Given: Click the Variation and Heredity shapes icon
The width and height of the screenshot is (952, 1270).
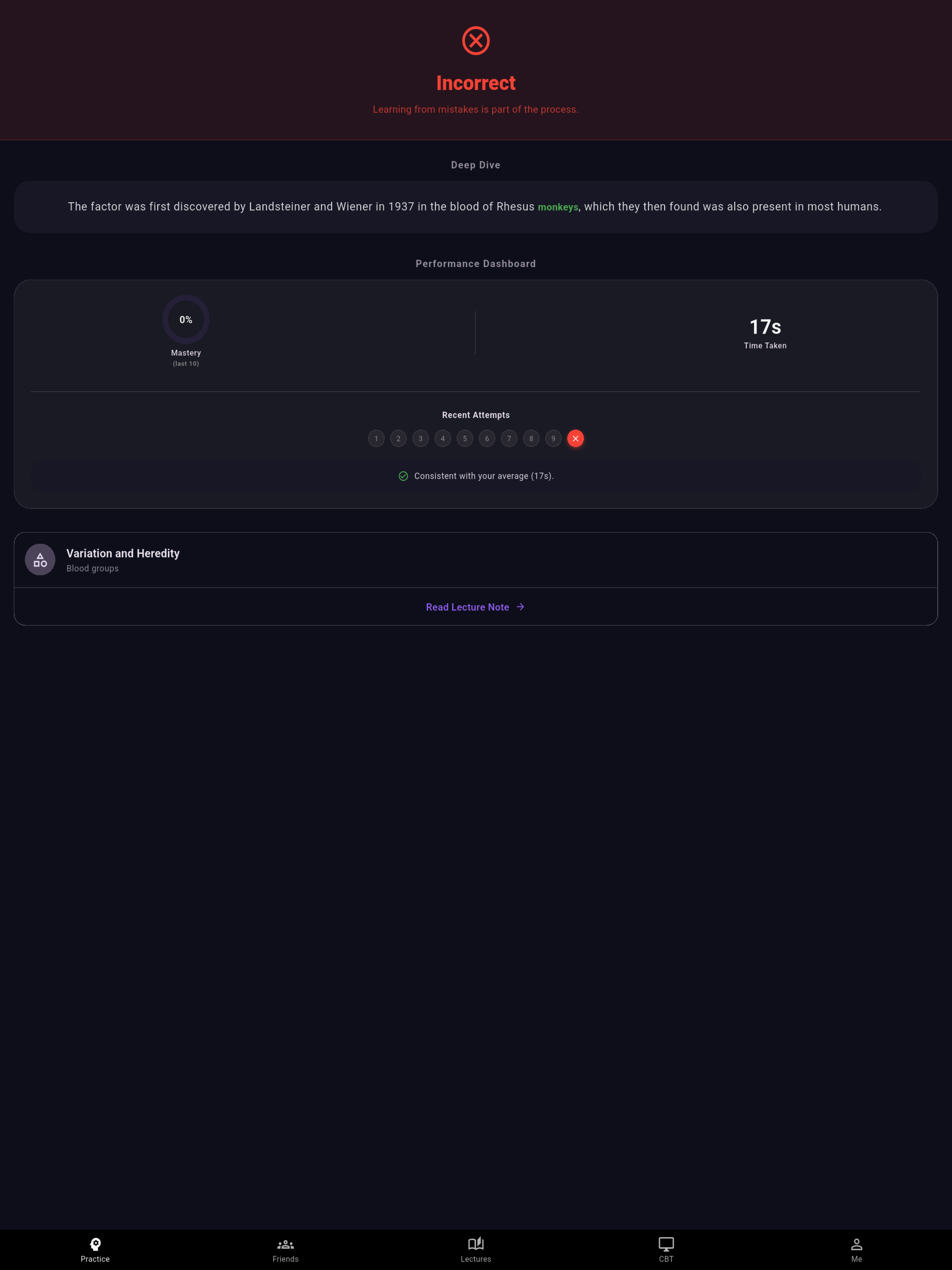Looking at the screenshot, I should pos(40,559).
